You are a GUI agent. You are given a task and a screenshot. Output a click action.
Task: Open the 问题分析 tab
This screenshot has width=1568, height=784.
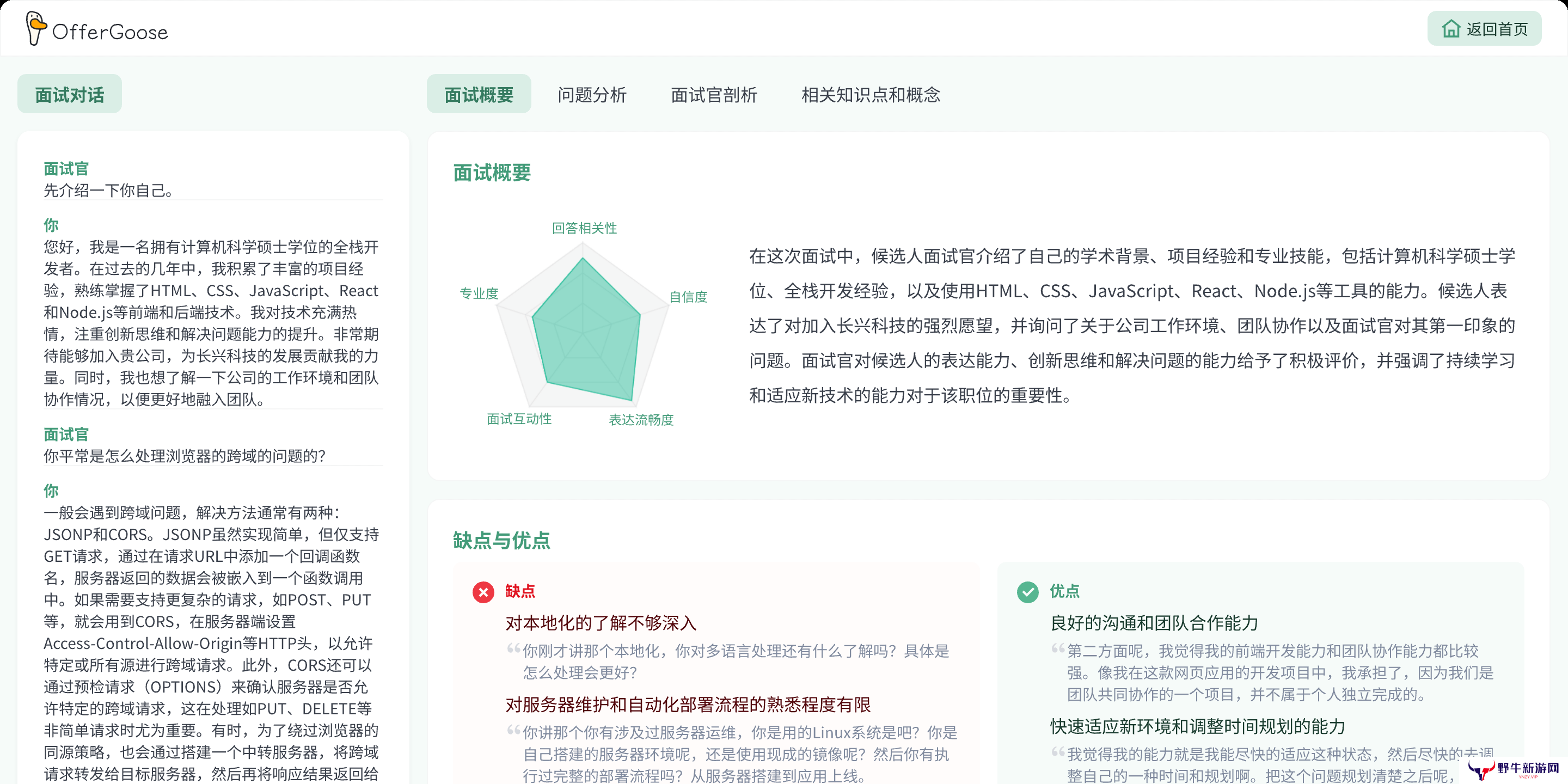coord(592,94)
